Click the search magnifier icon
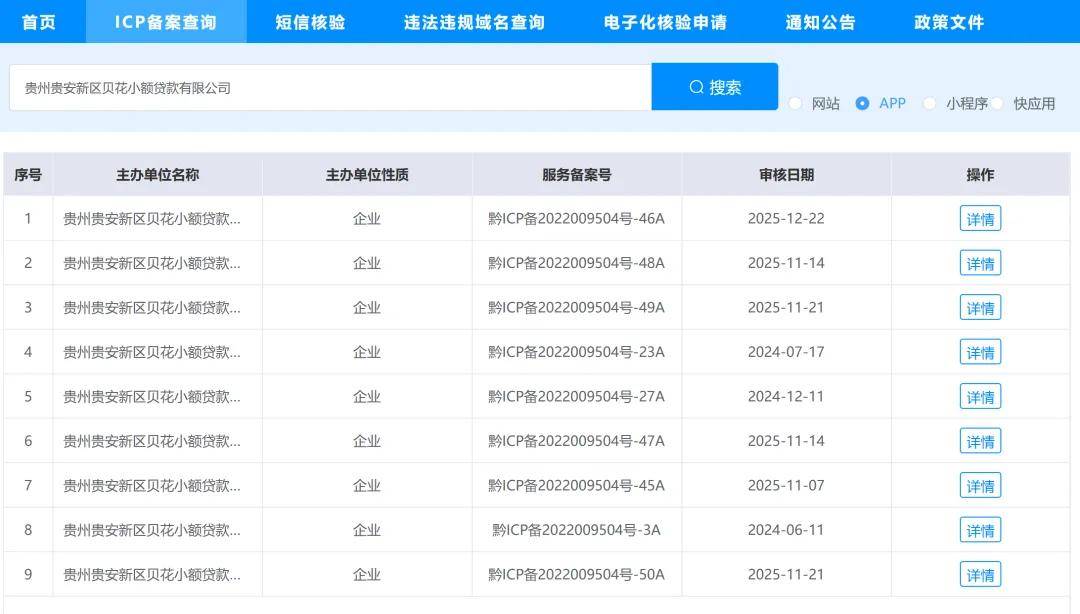This screenshot has height=614, width=1080. point(695,86)
